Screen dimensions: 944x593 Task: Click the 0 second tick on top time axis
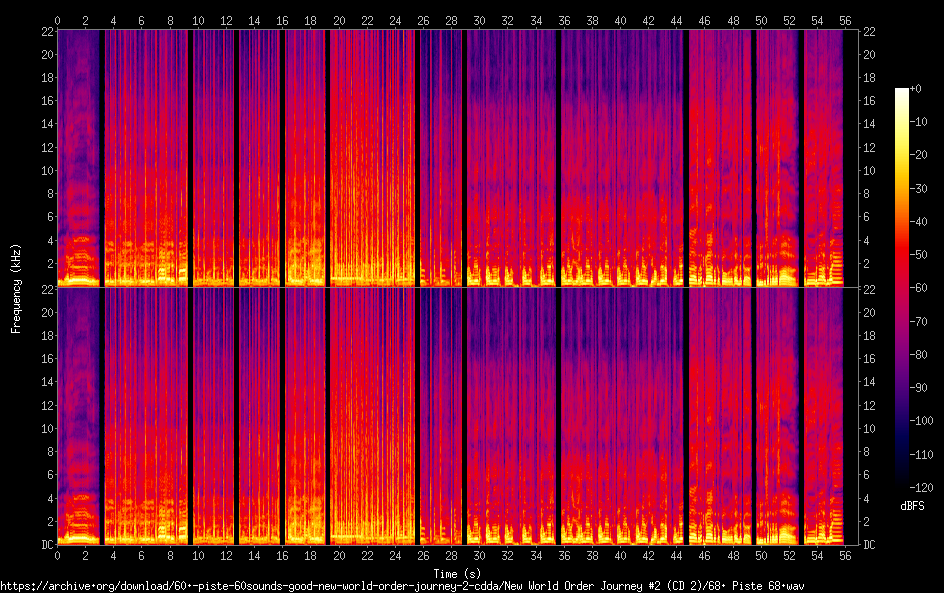coord(57,20)
